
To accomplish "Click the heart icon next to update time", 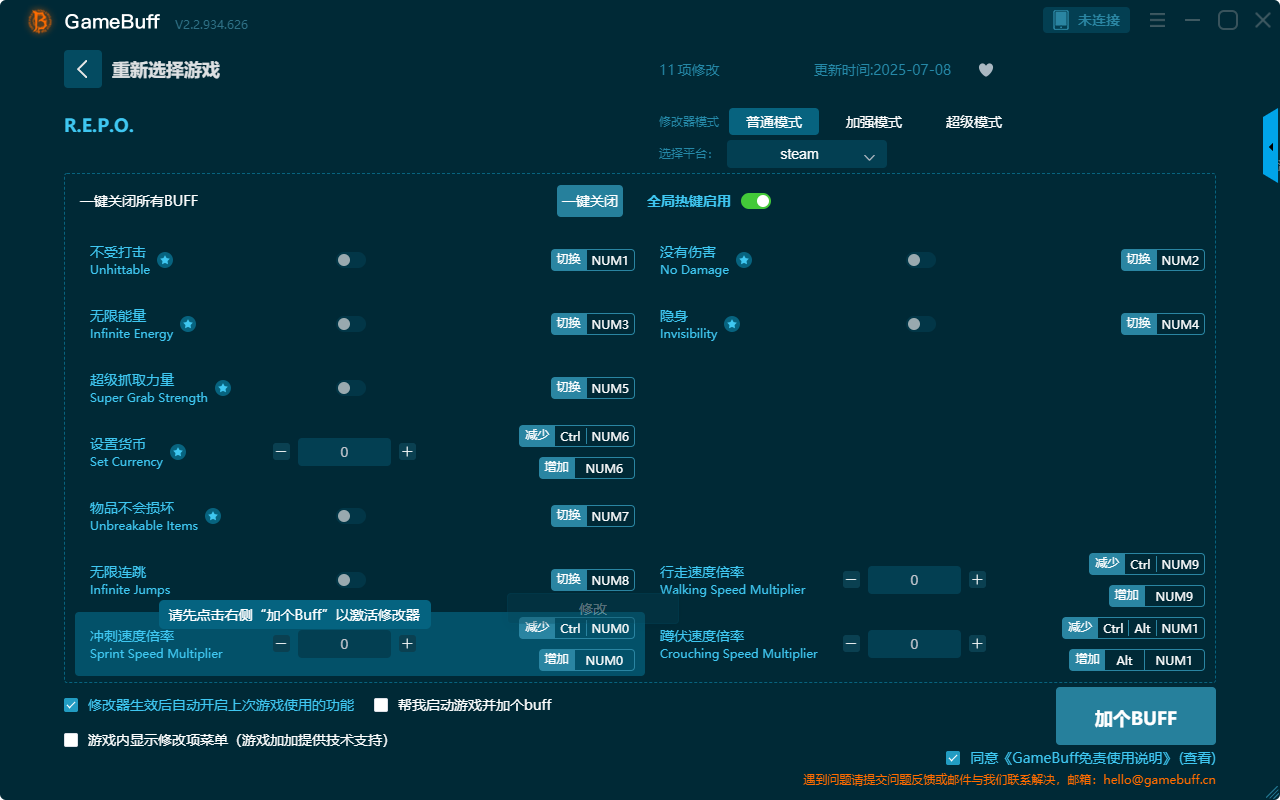I will [x=985, y=70].
